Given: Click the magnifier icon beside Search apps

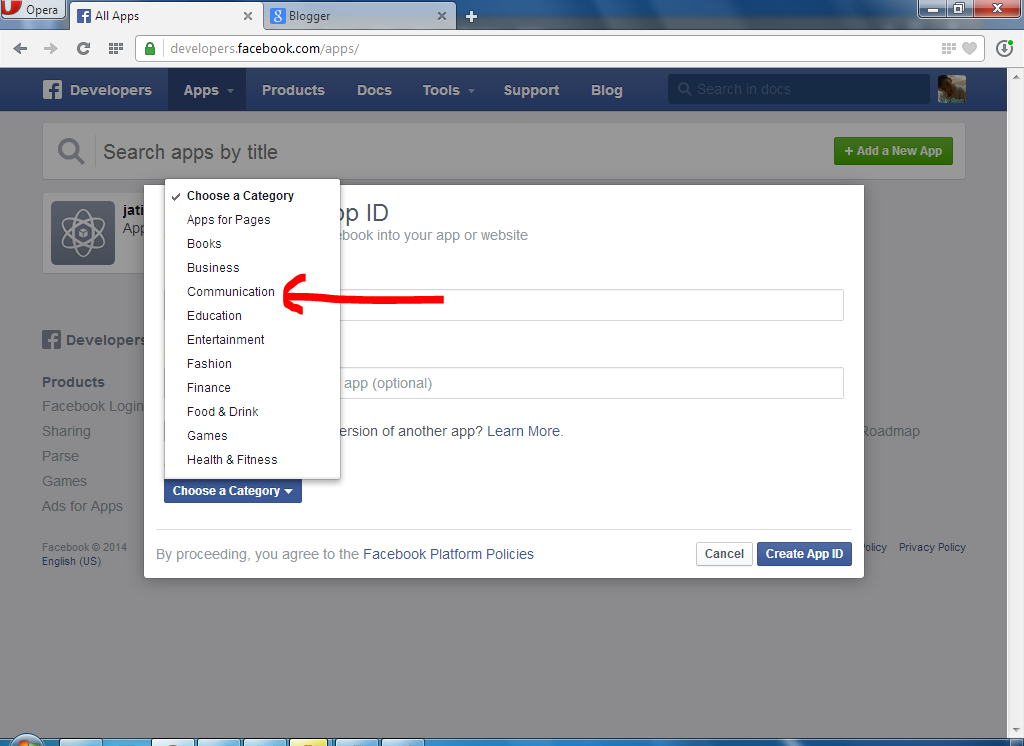Looking at the screenshot, I should [x=71, y=152].
